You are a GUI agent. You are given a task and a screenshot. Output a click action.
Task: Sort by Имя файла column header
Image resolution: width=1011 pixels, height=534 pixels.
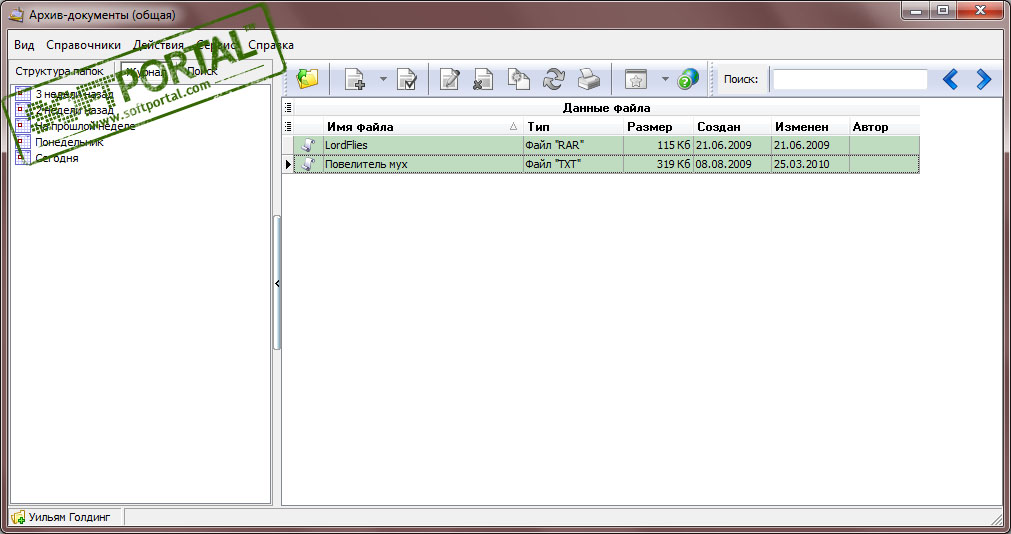pos(422,127)
